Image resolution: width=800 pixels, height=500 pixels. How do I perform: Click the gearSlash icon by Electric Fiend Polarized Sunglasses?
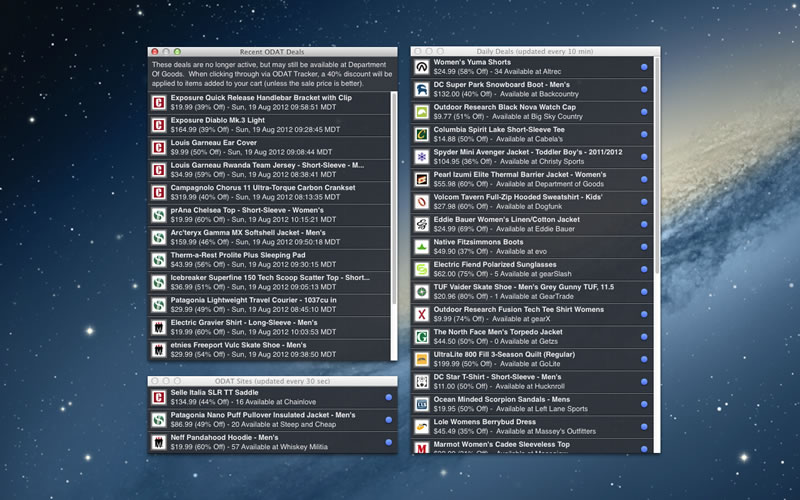(421, 269)
